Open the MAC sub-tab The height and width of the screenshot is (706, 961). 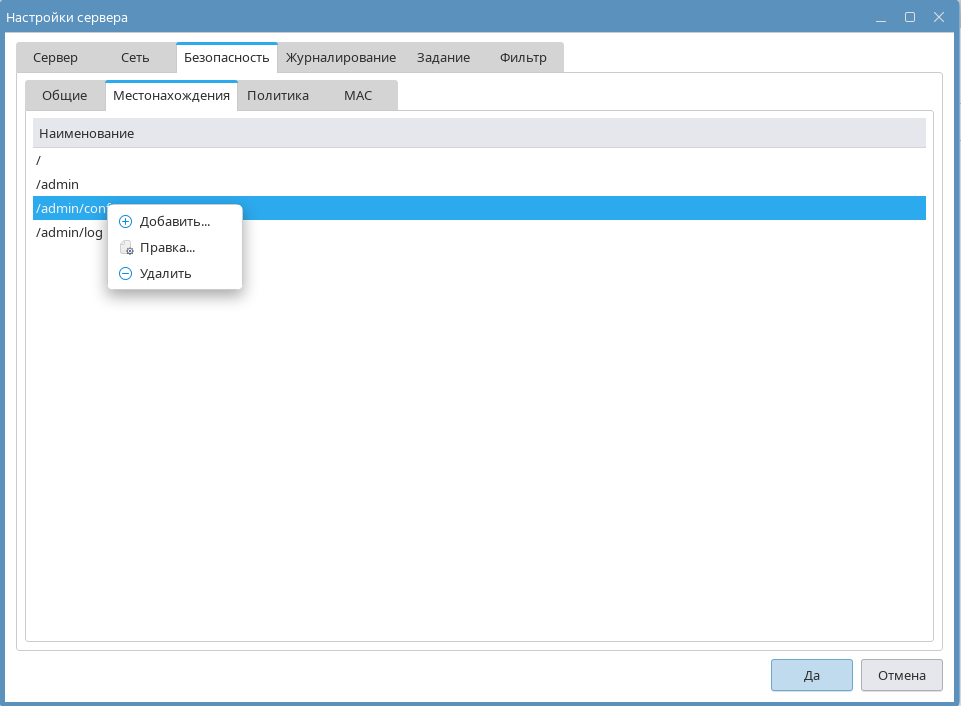click(x=357, y=96)
